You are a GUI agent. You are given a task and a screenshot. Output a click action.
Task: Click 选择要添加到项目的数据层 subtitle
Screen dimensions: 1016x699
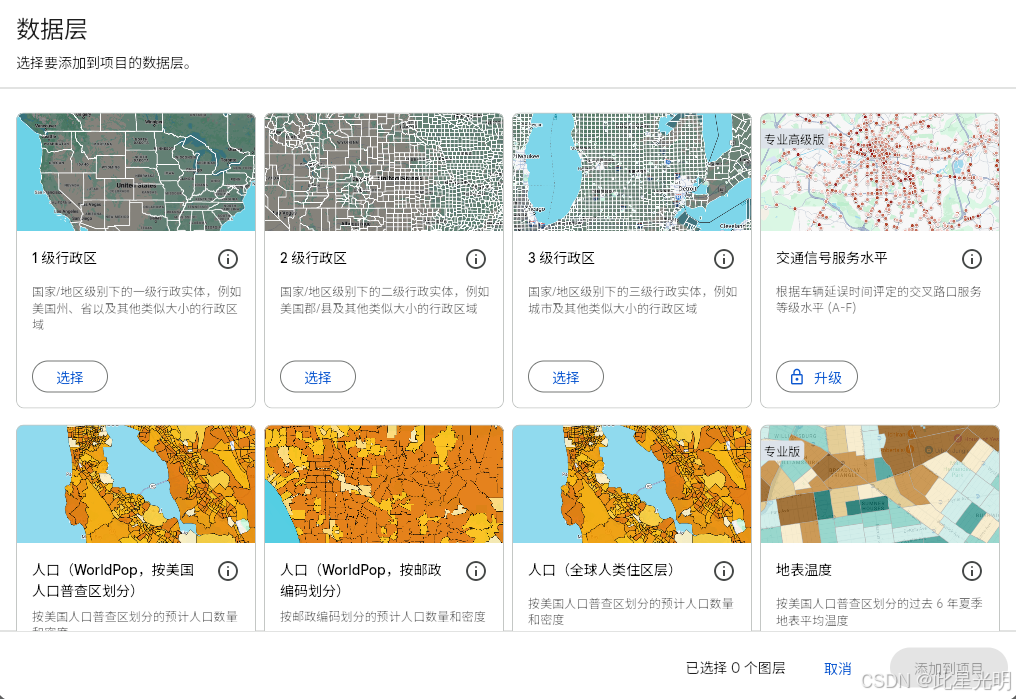(104, 63)
